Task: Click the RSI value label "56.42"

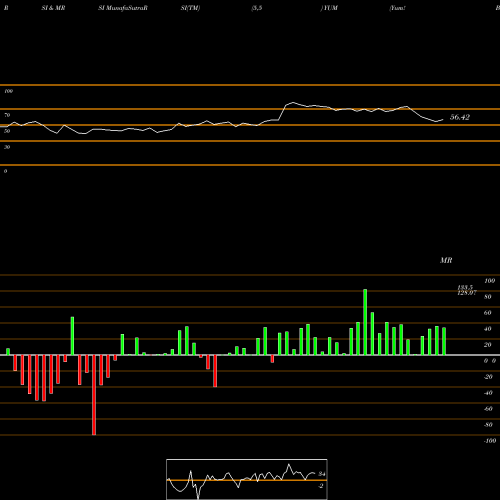Action: (460, 117)
